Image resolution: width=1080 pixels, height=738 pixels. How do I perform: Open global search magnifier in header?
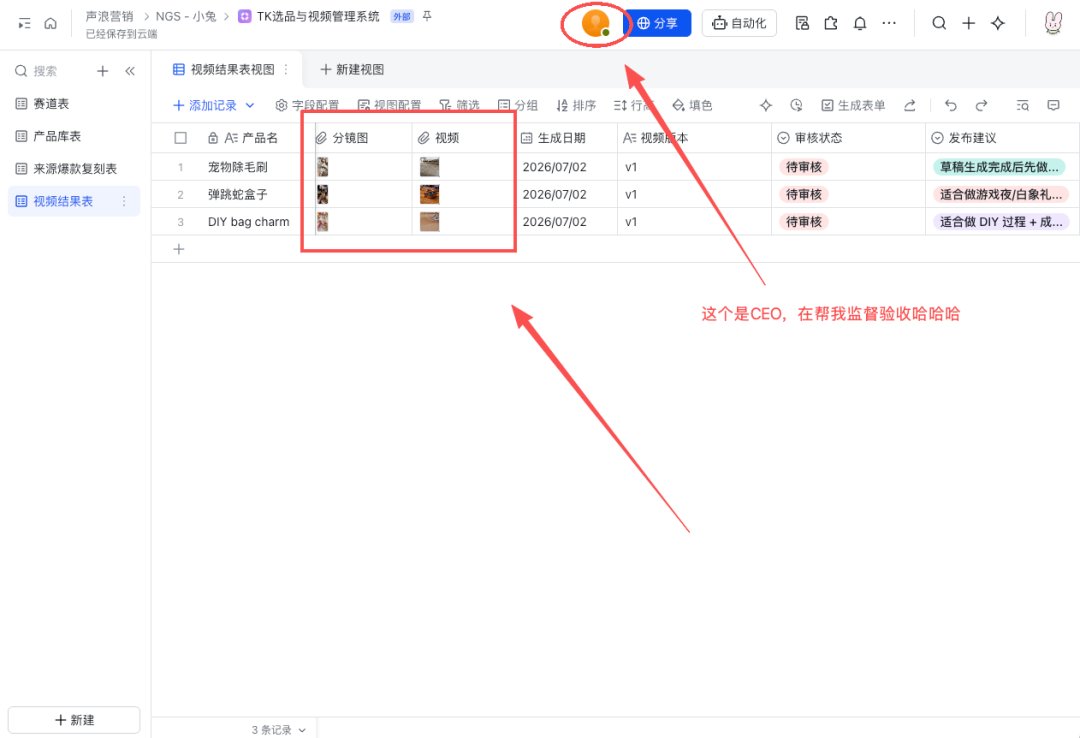point(939,23)
